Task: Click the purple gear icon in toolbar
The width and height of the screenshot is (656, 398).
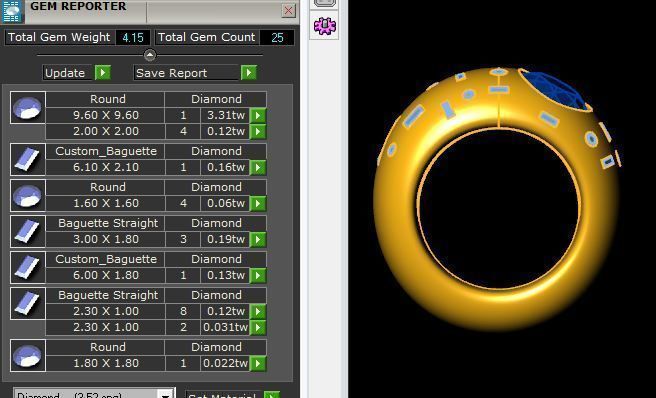Action: (x=325, y=26)
